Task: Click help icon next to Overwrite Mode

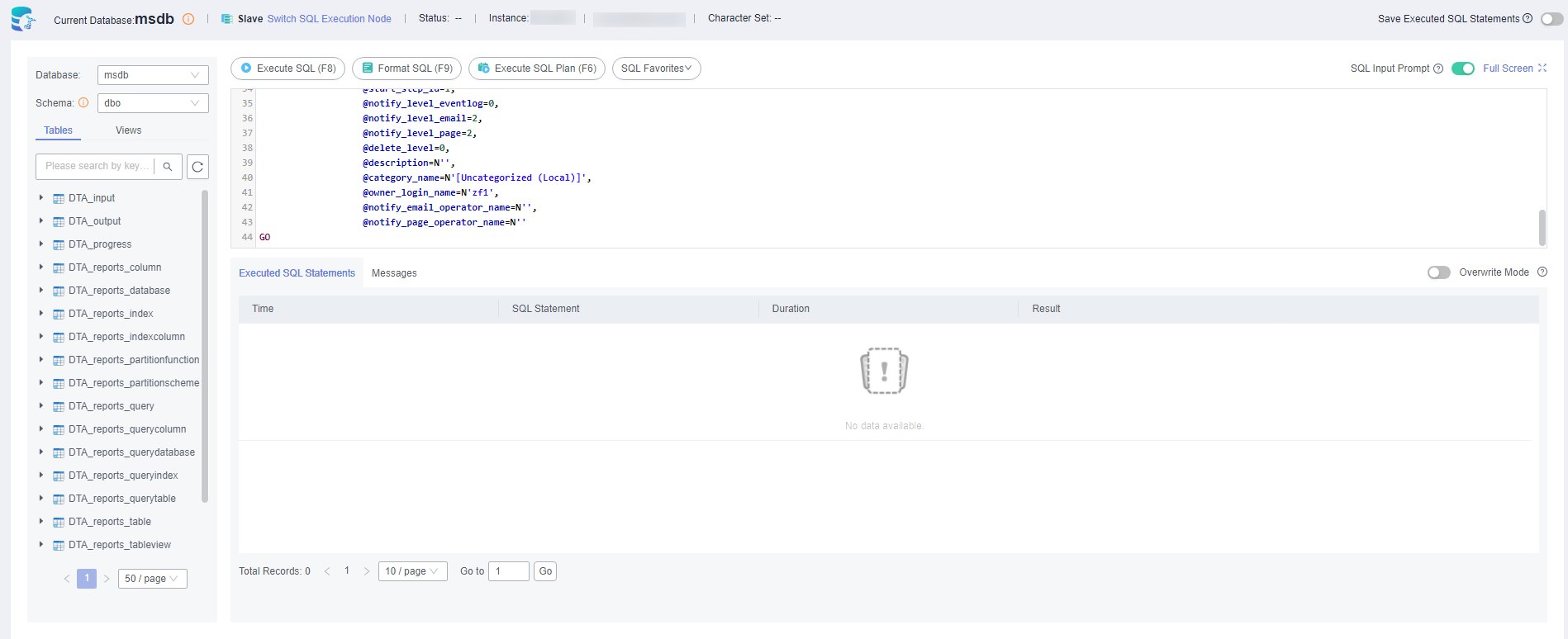Action: (1542, 272)
